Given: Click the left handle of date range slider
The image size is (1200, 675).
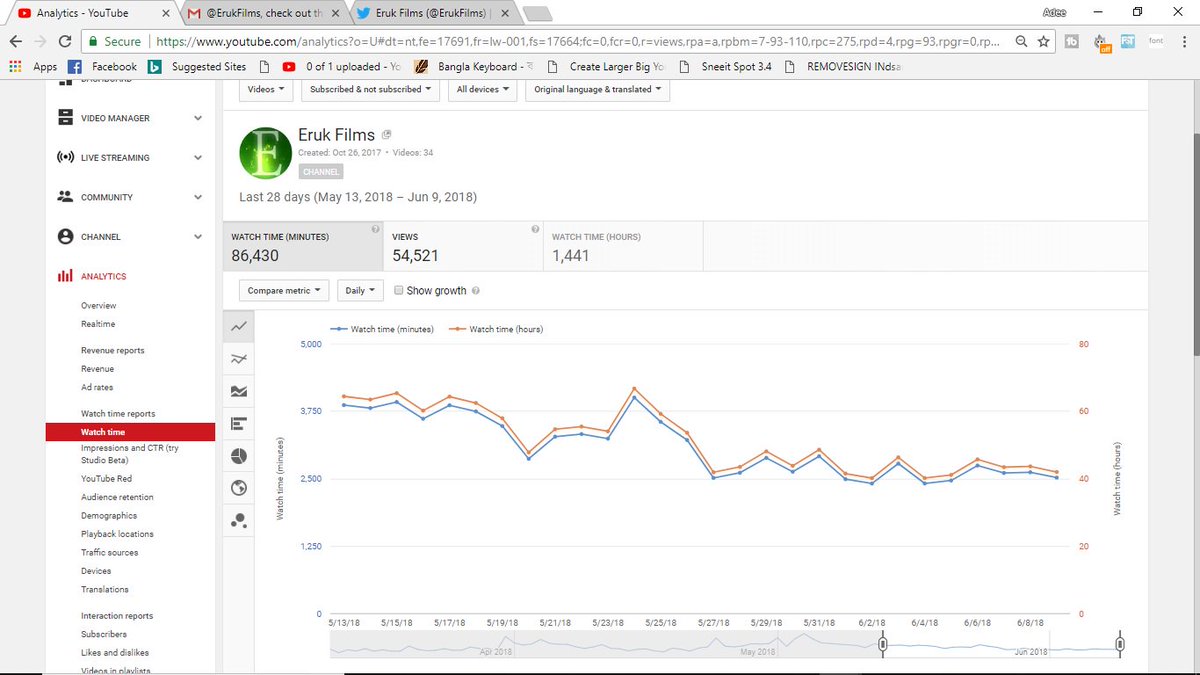Looking at the screenshot, I should pos(883,644).
